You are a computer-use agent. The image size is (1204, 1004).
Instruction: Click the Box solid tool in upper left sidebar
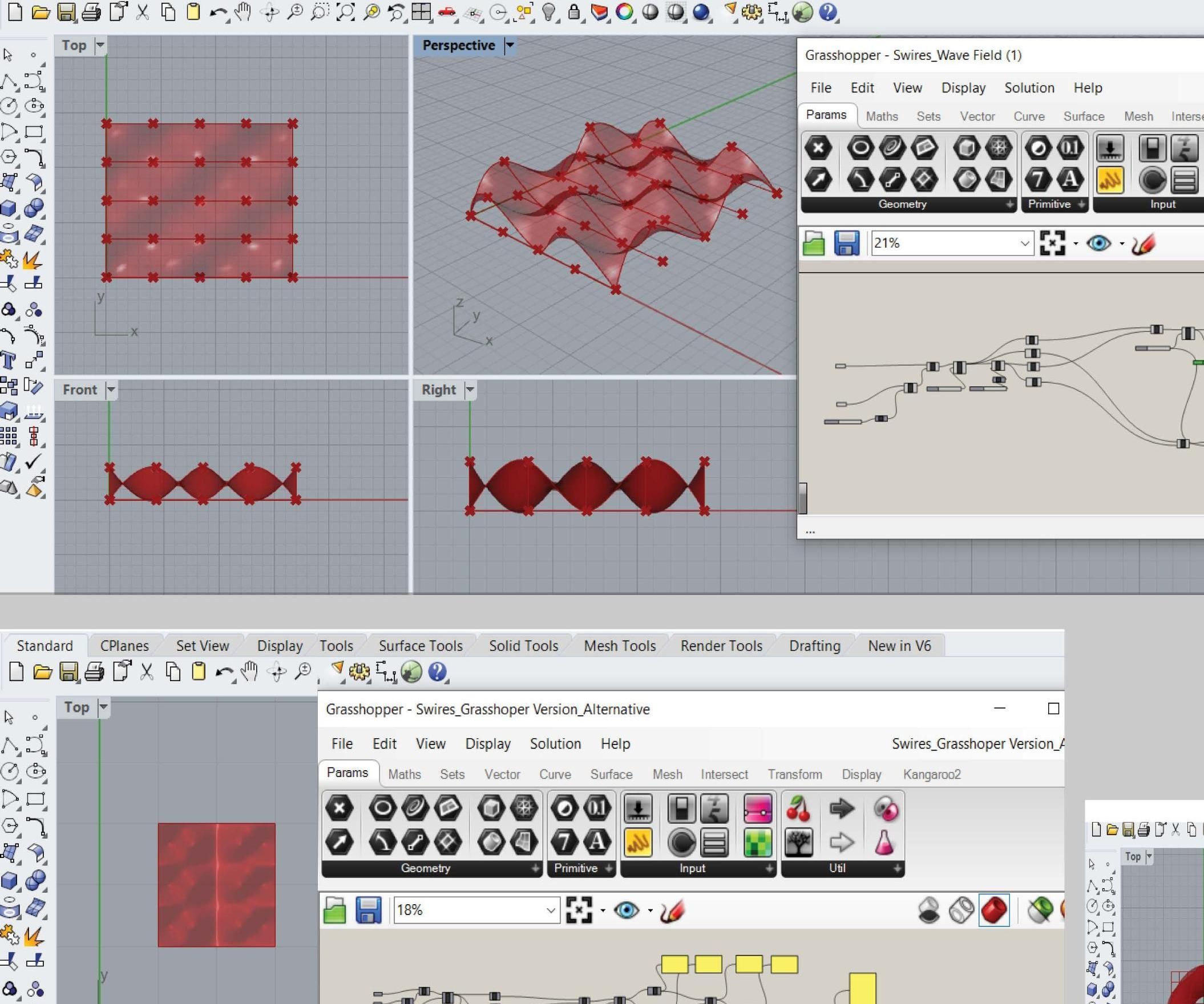tap(8, 208)
